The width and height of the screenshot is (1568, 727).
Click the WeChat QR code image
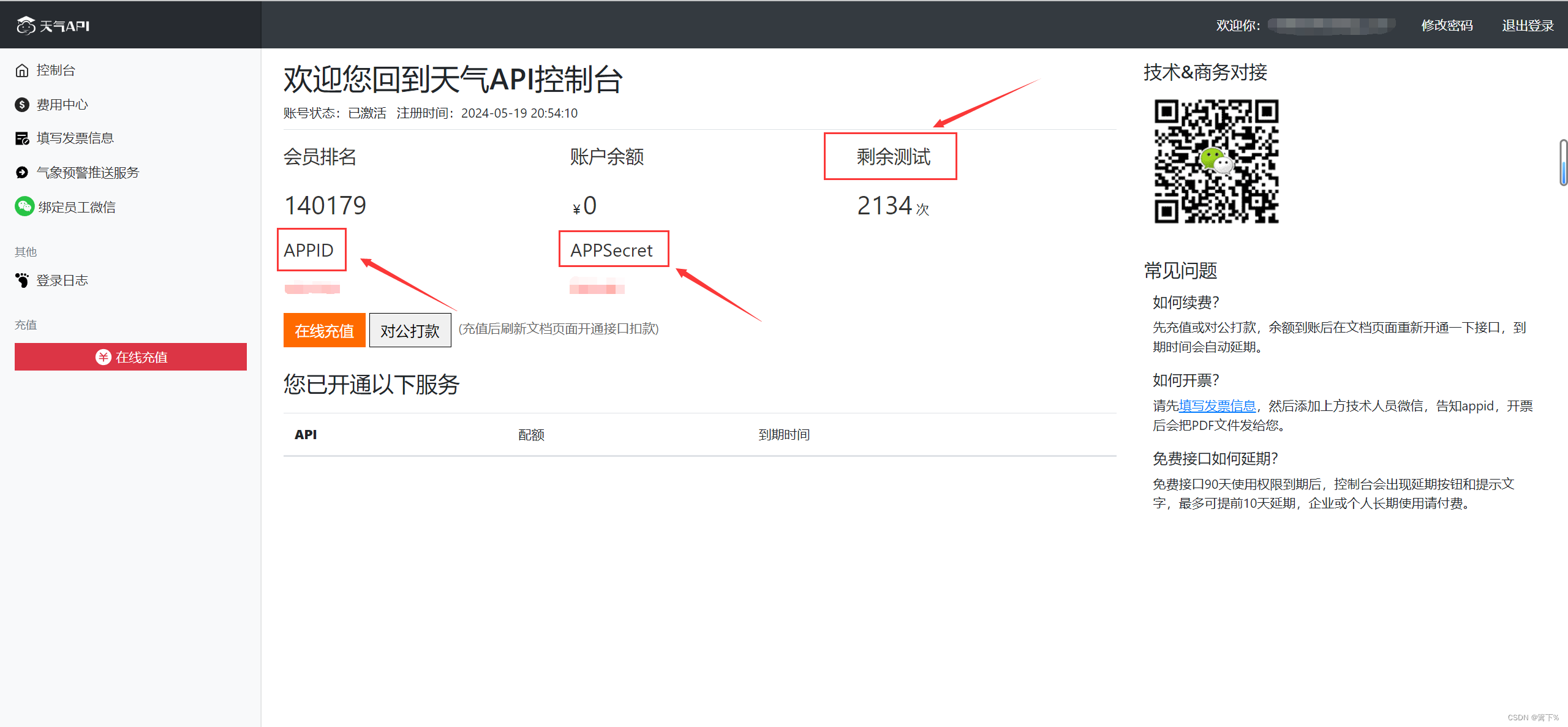[1216, 161]
